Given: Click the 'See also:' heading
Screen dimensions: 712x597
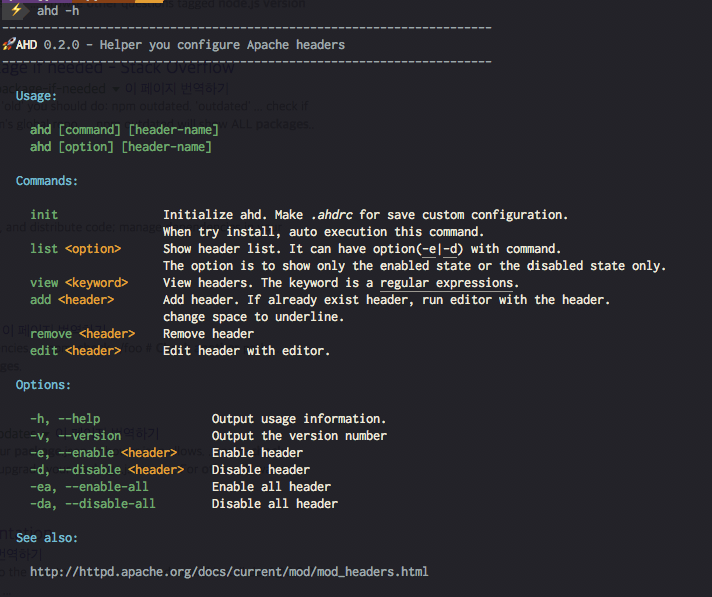Looking at the screenshot, I should (x=47, y=538).
